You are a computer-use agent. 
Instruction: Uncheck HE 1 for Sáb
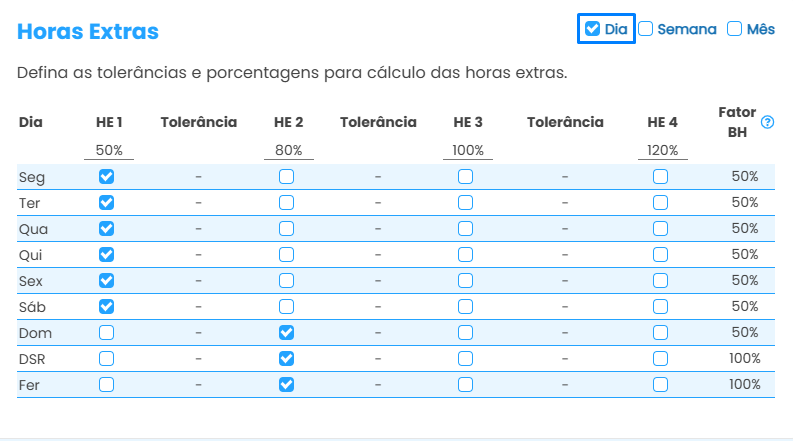(x=107, y=307)
